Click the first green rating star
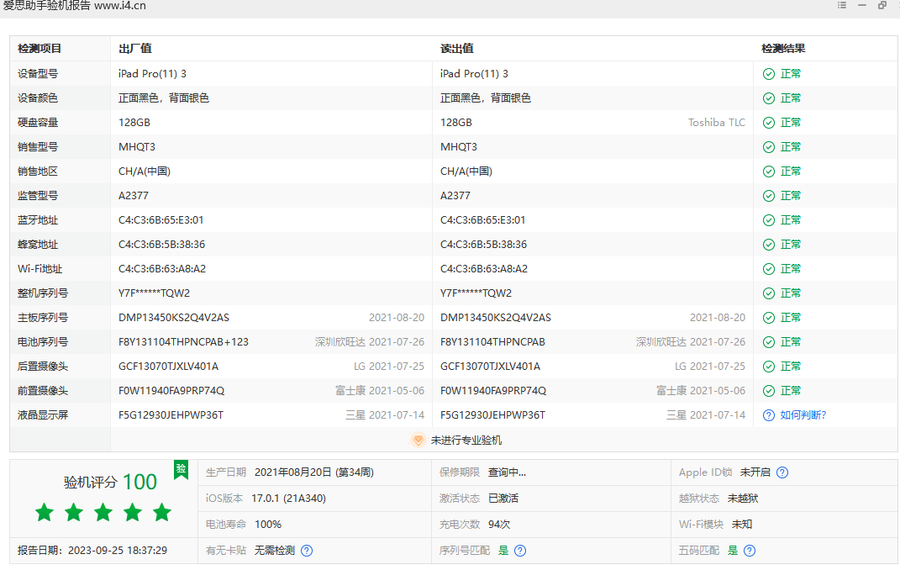The height and width of the screenshot is (570, 900). (44, 513)
